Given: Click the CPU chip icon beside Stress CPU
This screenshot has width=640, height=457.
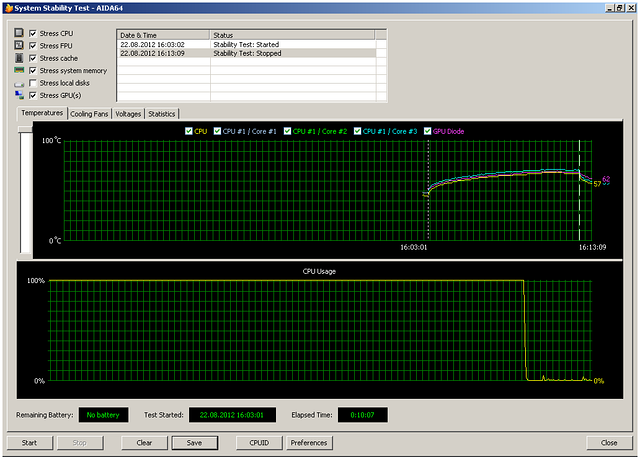Looking at the screenshot, I should pyautogui.click(x=19, y=33).
